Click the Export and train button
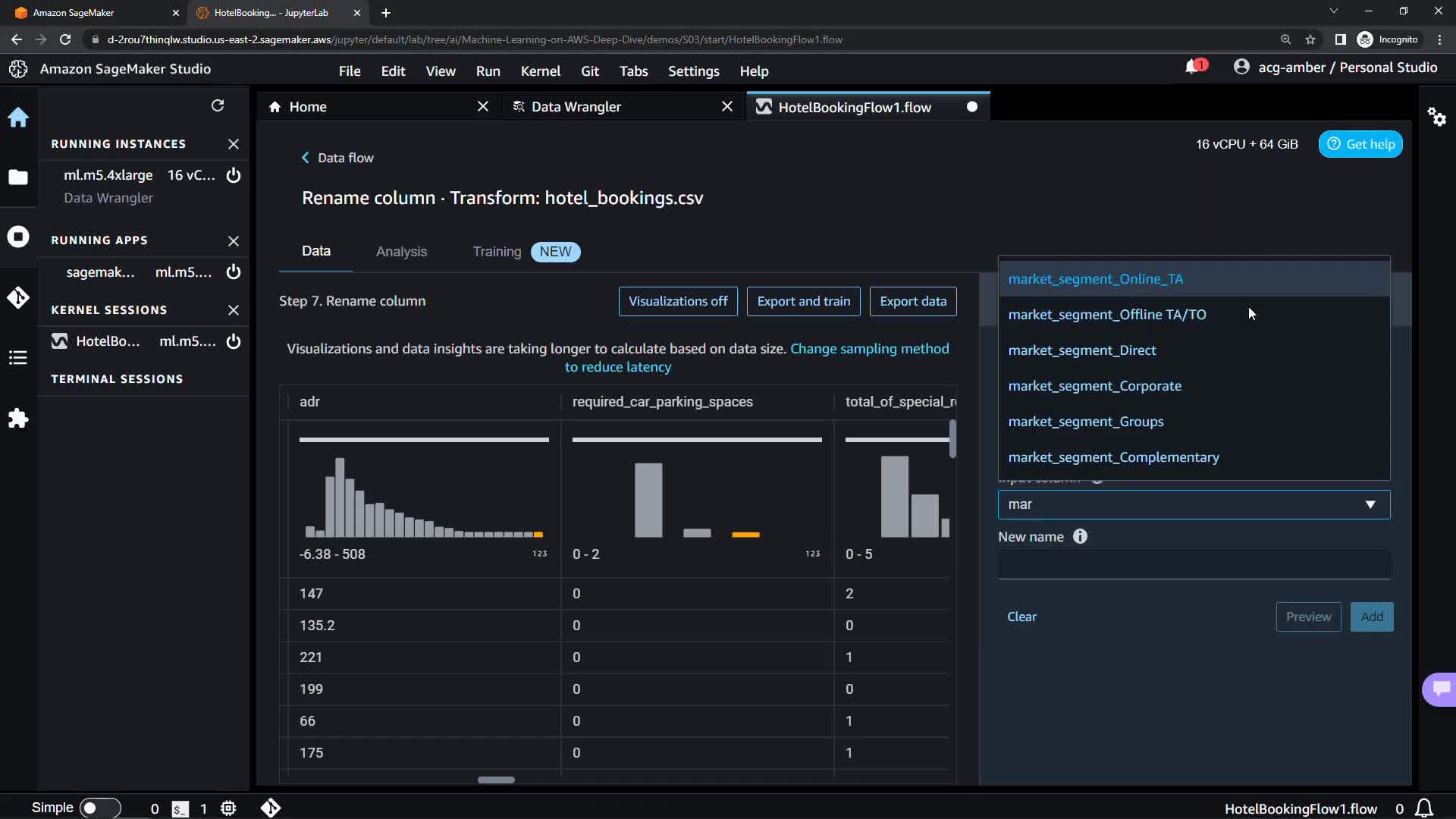1456x819 pixels. [803, 301]
